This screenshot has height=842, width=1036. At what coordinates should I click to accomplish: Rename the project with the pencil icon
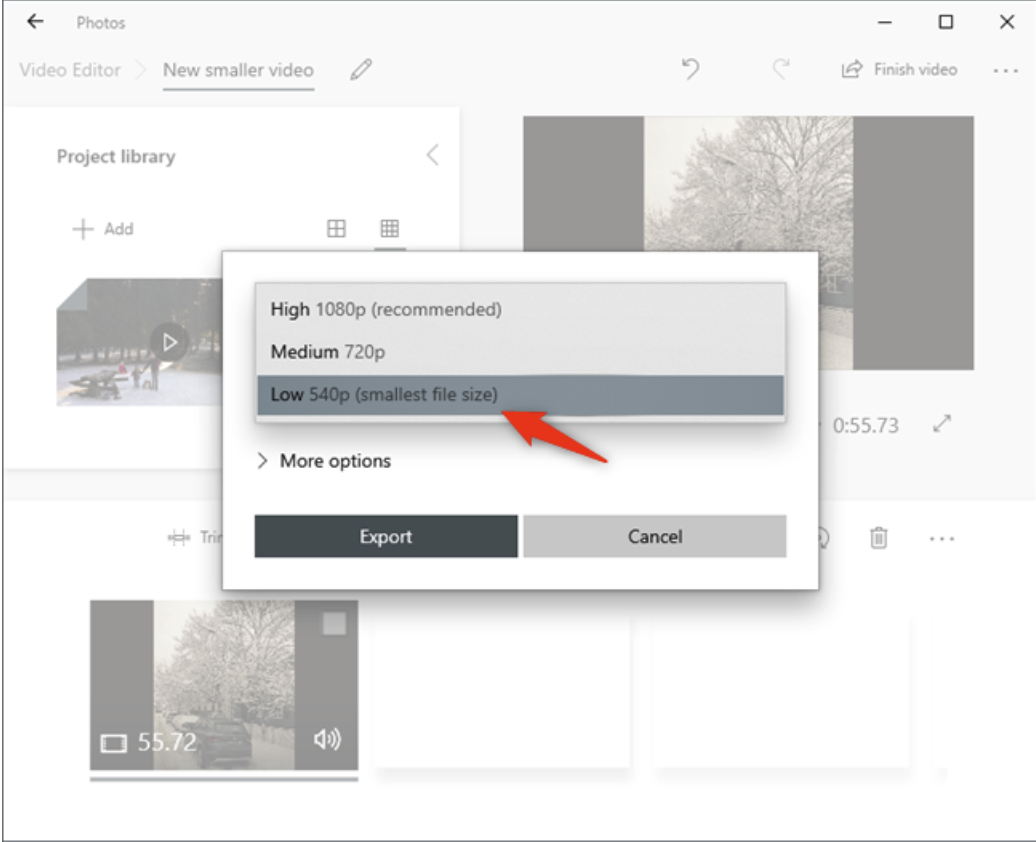pyautogui.click(x=360, y=68)
